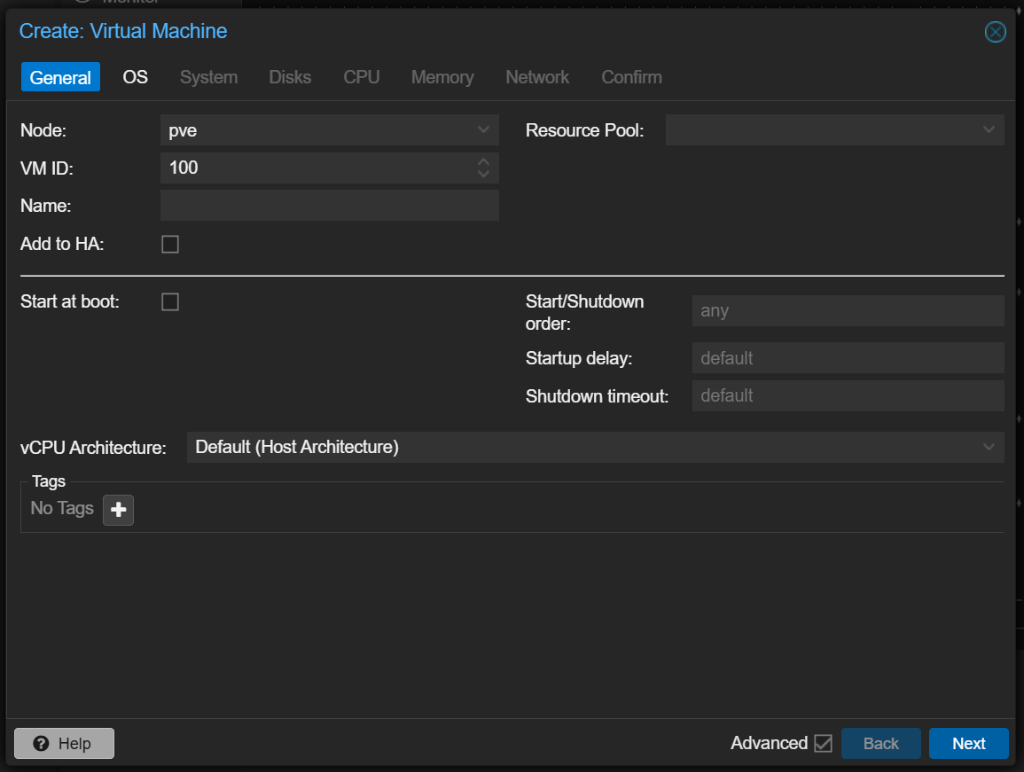This screenshot has width=1024, height=772.
Task: Click the "No Tags" placeholder text
Action: (x=62, y=508)
